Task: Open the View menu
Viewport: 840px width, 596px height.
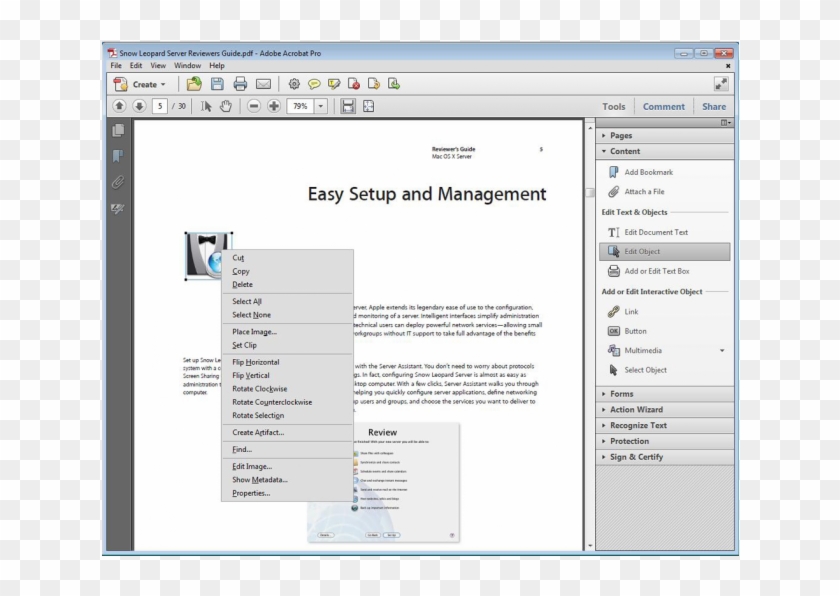Action: pos(158,65)
